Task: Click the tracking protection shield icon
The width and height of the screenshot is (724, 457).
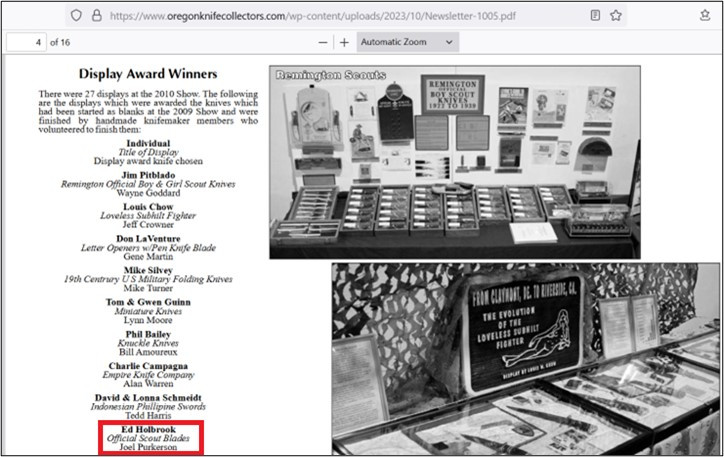Action: tap(76, 15)
